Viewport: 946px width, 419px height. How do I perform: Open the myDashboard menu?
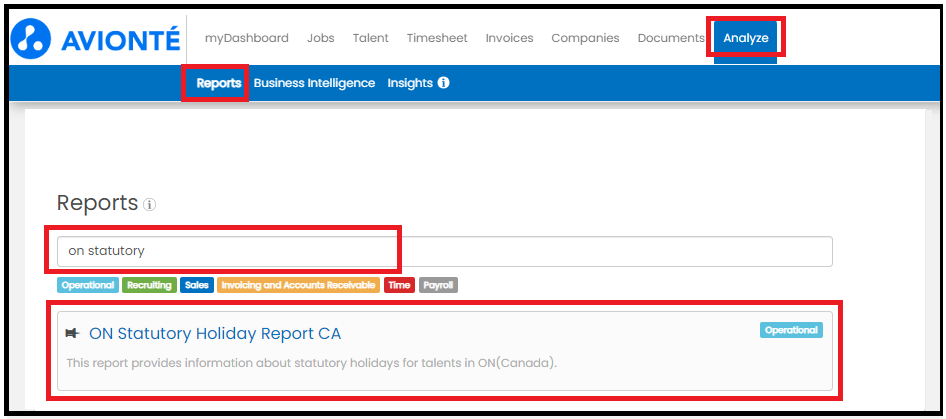click(x=247, y=38)
